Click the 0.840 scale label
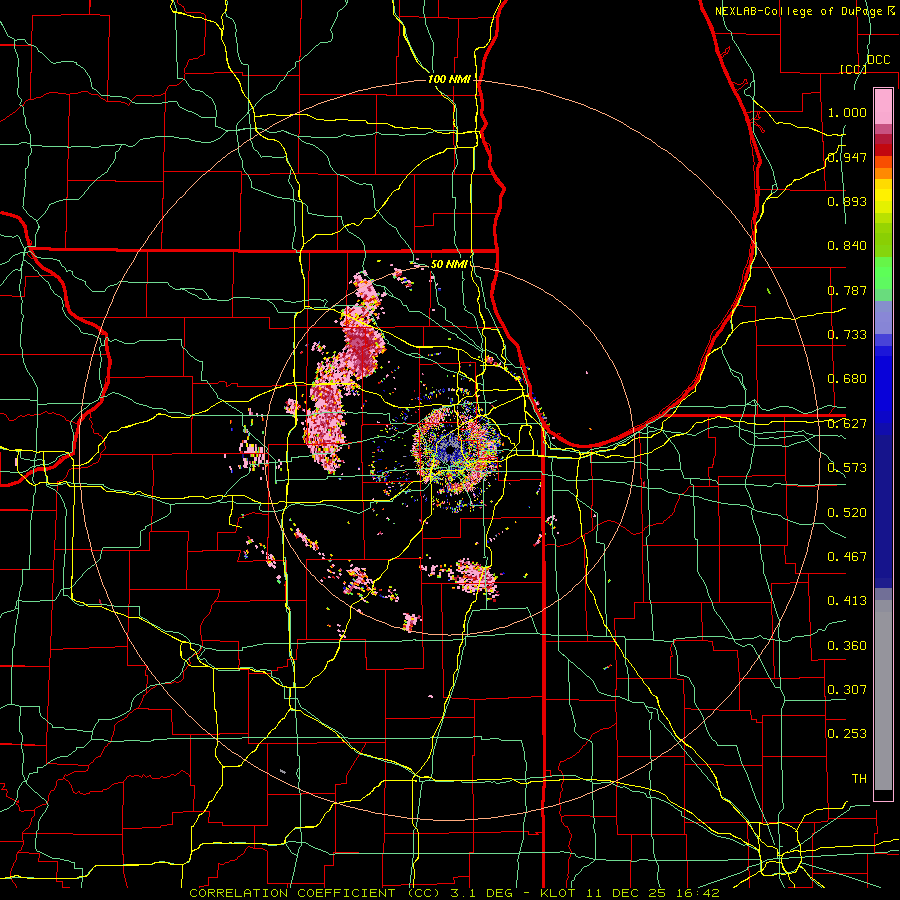Image resolution: width=900 pixels, height=900 pixels. click(x=847, y=246)
